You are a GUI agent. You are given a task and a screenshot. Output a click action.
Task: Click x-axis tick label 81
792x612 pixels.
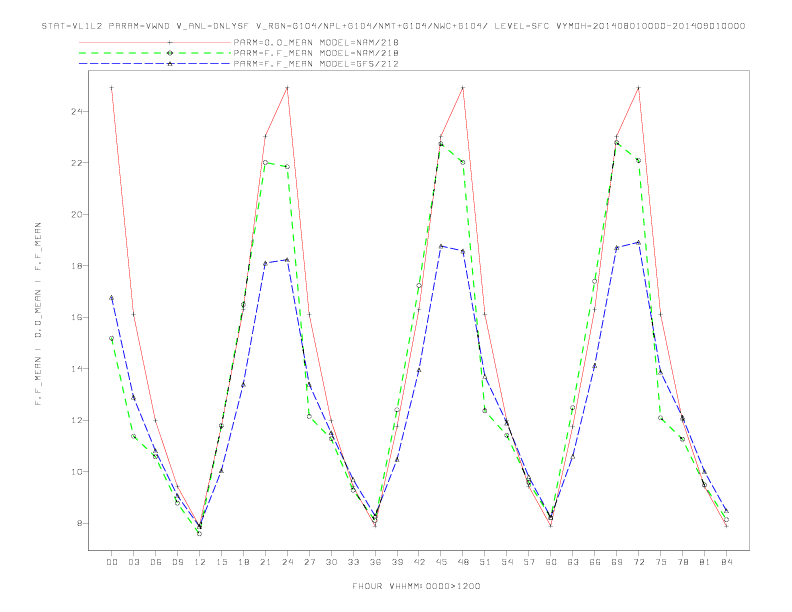[705, 562]
